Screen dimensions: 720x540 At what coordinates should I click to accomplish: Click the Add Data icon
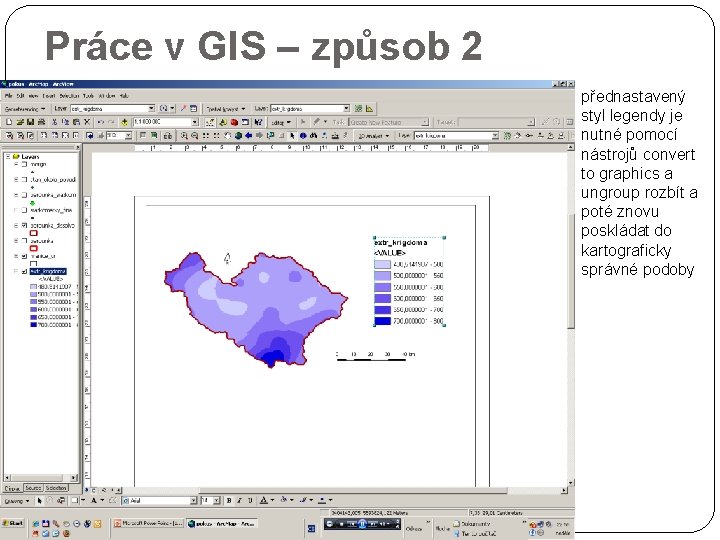(x=124, y=122)
